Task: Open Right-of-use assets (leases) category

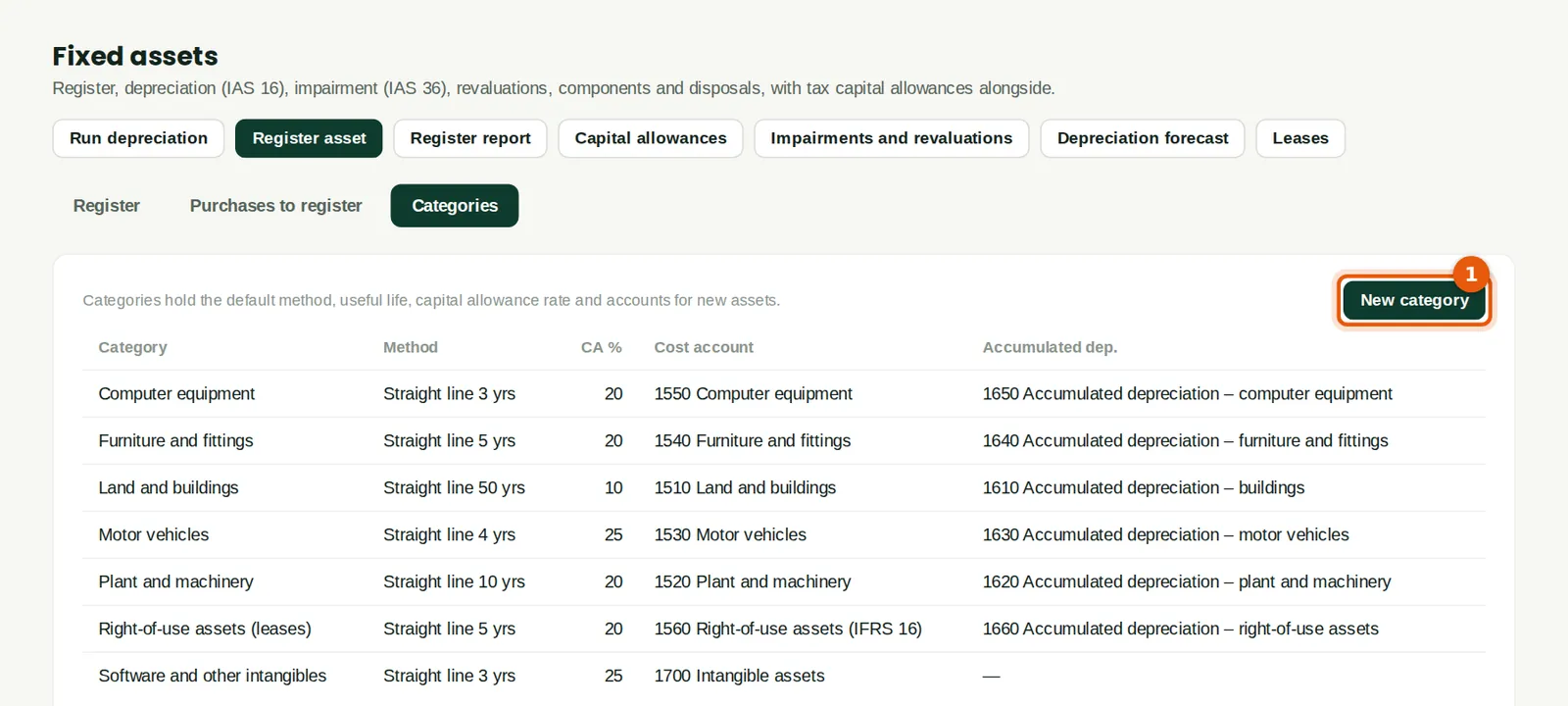Action: [x=784, y=630]
